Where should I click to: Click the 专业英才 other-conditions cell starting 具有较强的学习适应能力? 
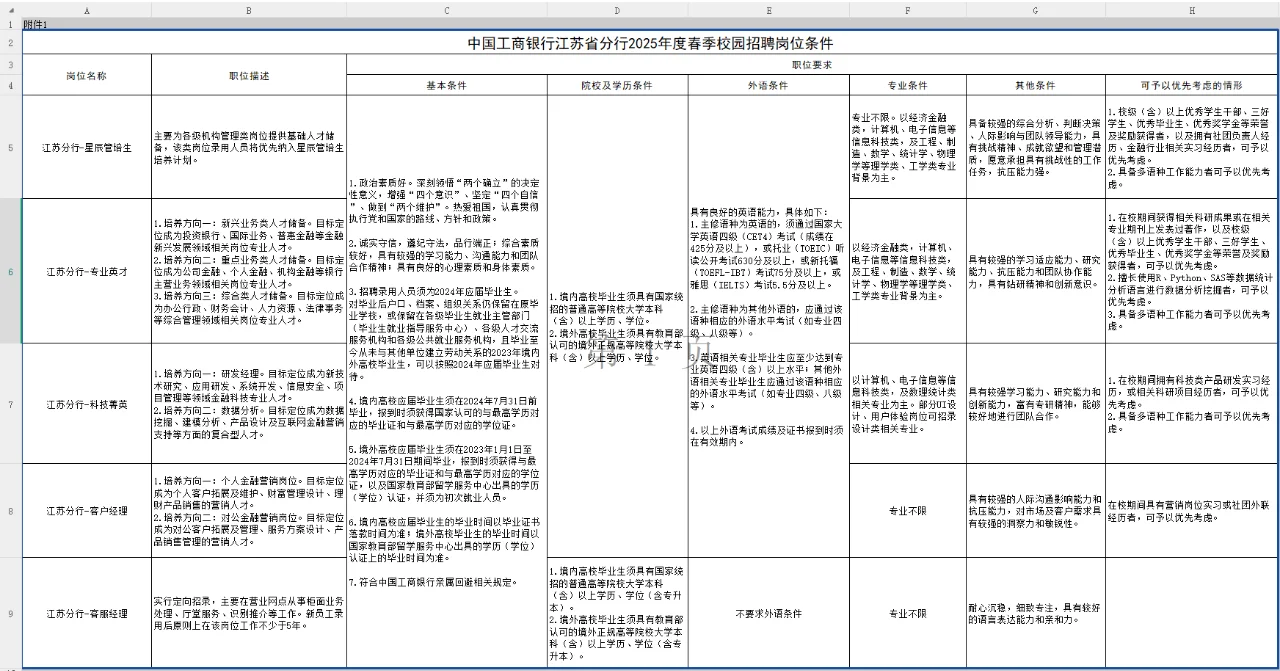coord(1035,271)
